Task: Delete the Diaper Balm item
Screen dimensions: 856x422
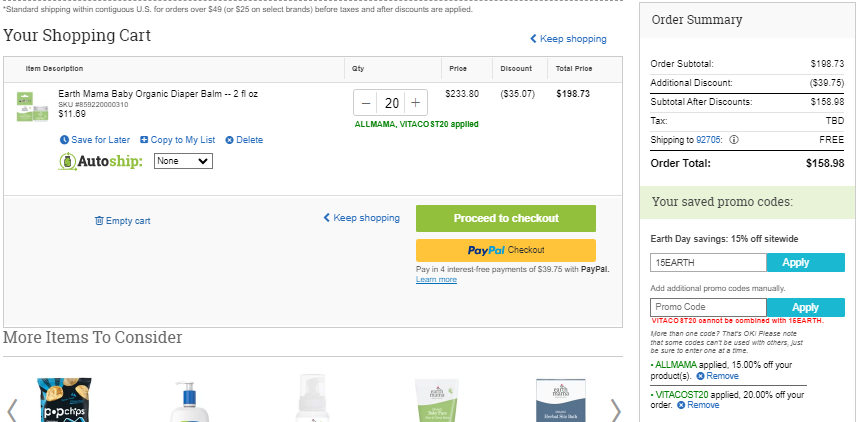Action: (x=244, y=140)
